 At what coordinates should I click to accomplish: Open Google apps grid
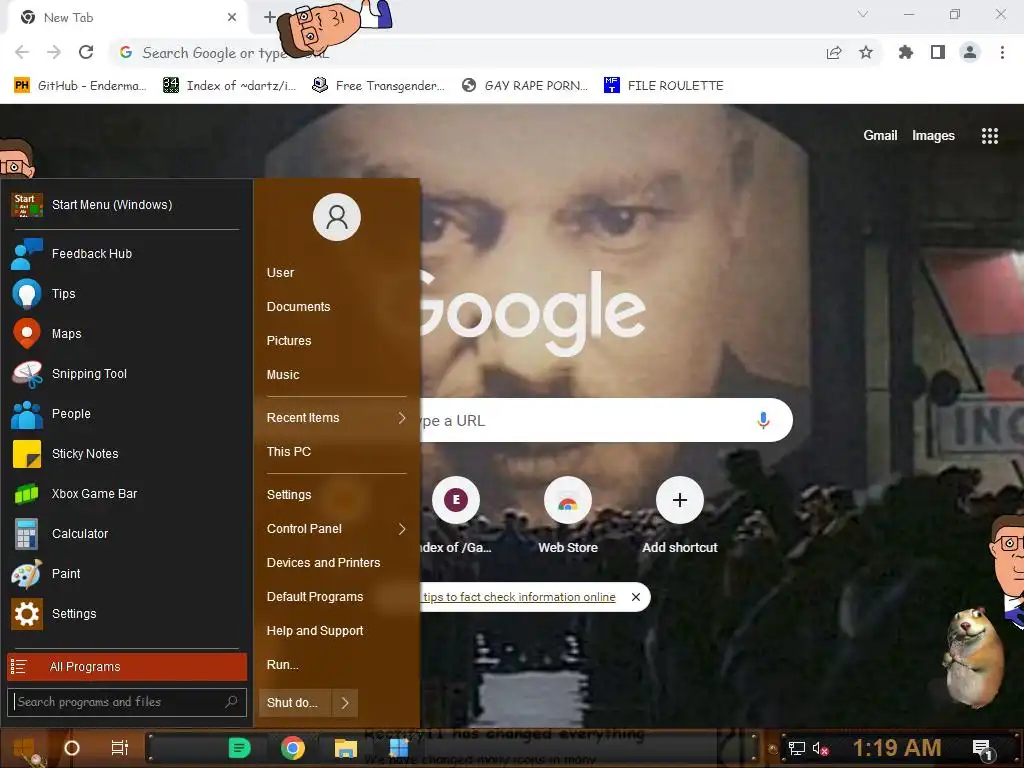coord(990,136)
